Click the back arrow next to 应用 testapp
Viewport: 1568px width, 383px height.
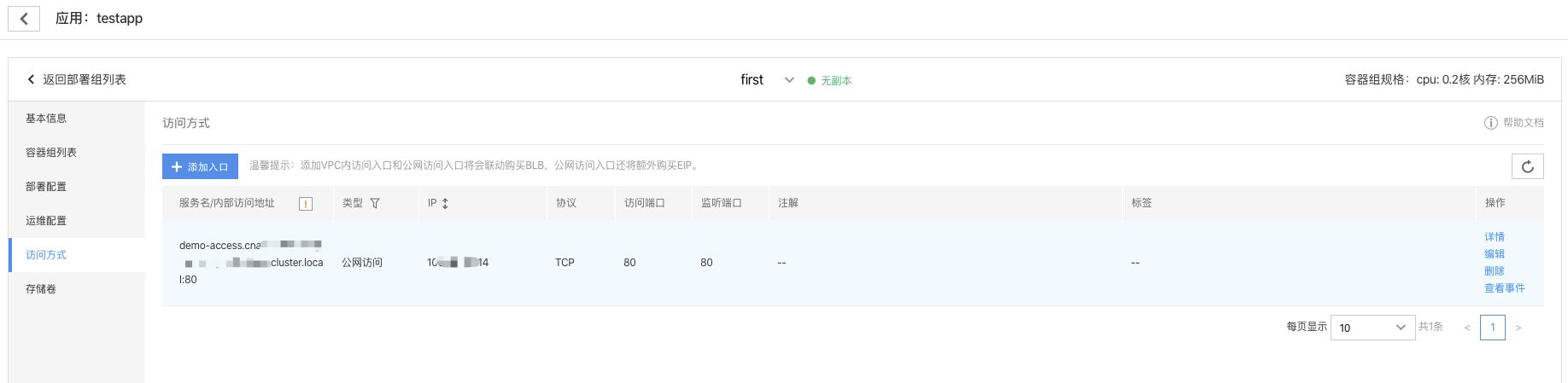[x=24, y=19]
